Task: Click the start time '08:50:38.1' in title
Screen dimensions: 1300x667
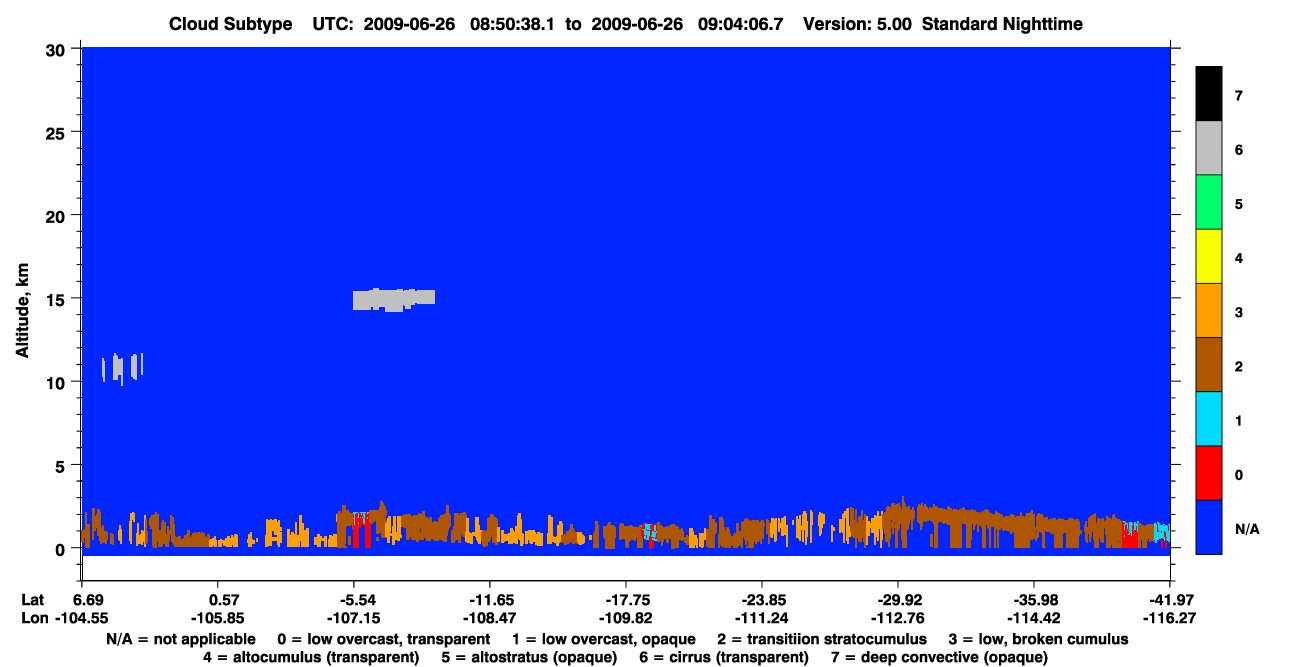Action: (512, 24)
